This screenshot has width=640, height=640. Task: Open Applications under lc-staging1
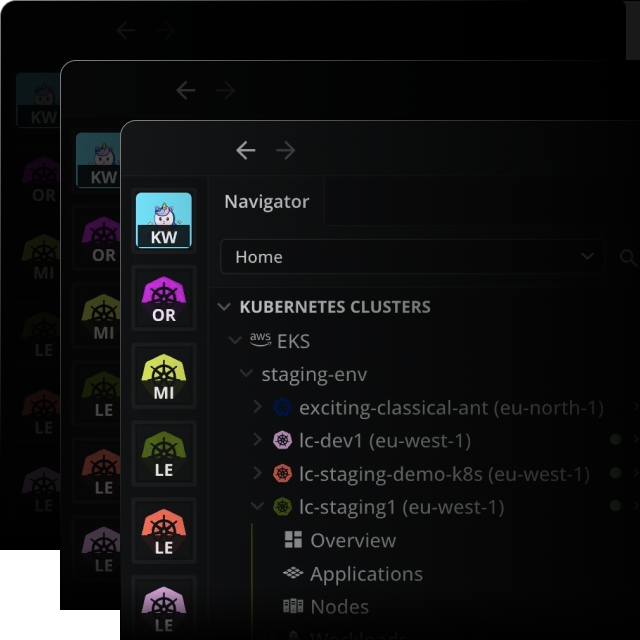[367, 574]
